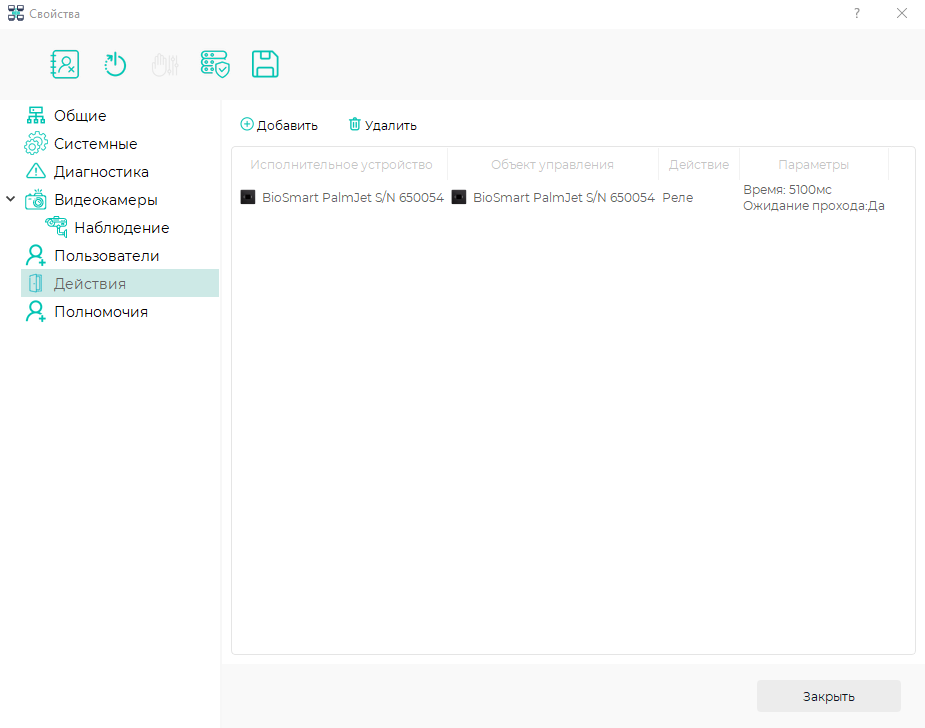925x728 pixels.
Task: Click the device icon in Исполнительное устройство cell
Action: (x=248, y=197)
